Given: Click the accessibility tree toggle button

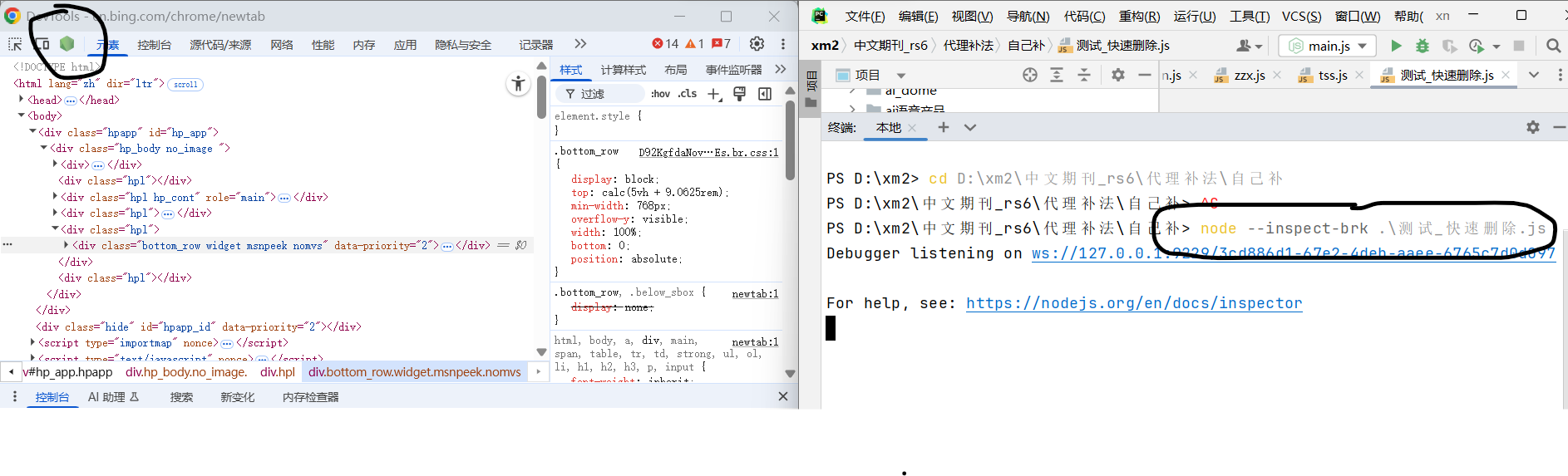Looking at the screenshot, I should click(518, 83).
